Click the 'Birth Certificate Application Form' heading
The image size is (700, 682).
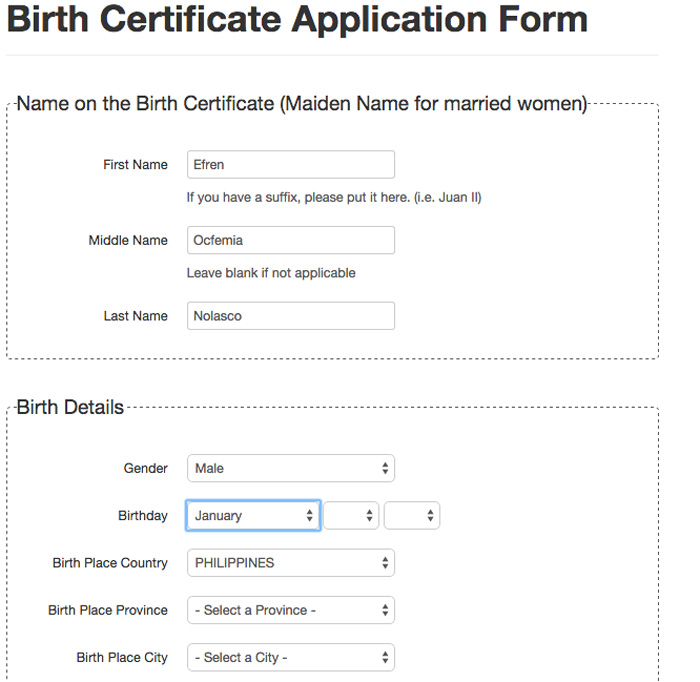click(x=297, y=20)
